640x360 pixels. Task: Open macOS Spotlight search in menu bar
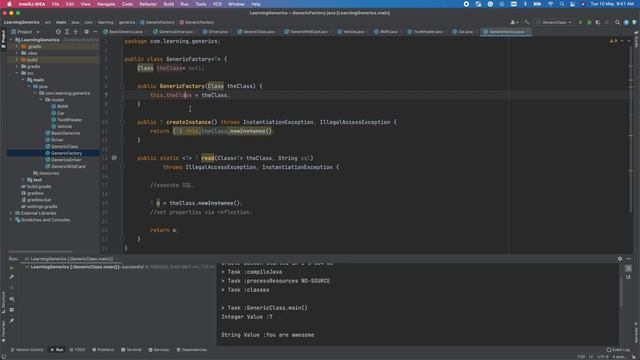point(562,4)
